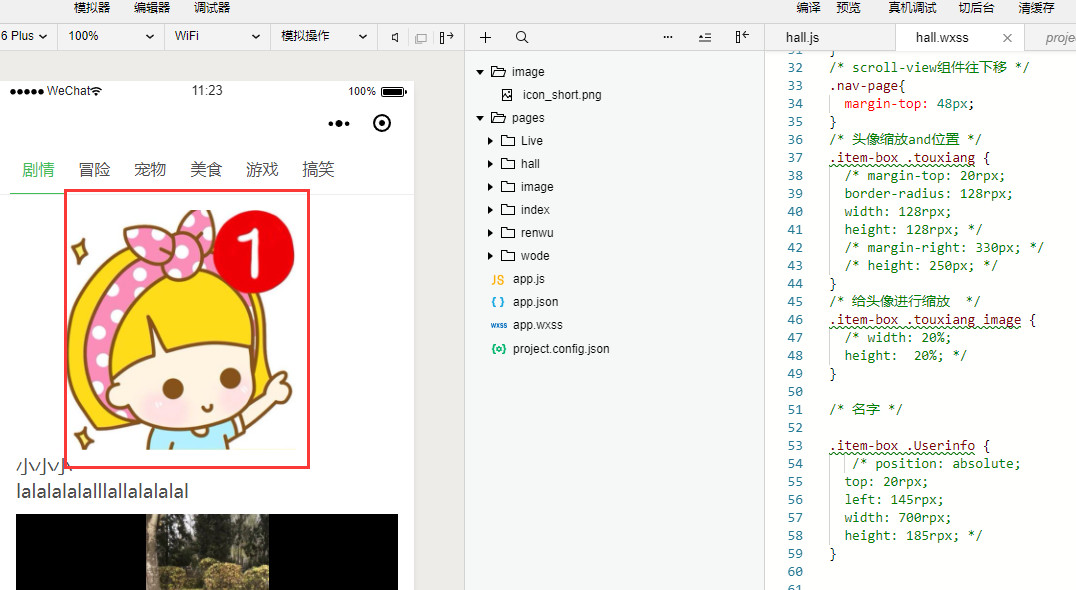Click the 编辑器 toolbar item
Screen dimensions: 1076x590
pyautogui.click(x=152, y=8)
